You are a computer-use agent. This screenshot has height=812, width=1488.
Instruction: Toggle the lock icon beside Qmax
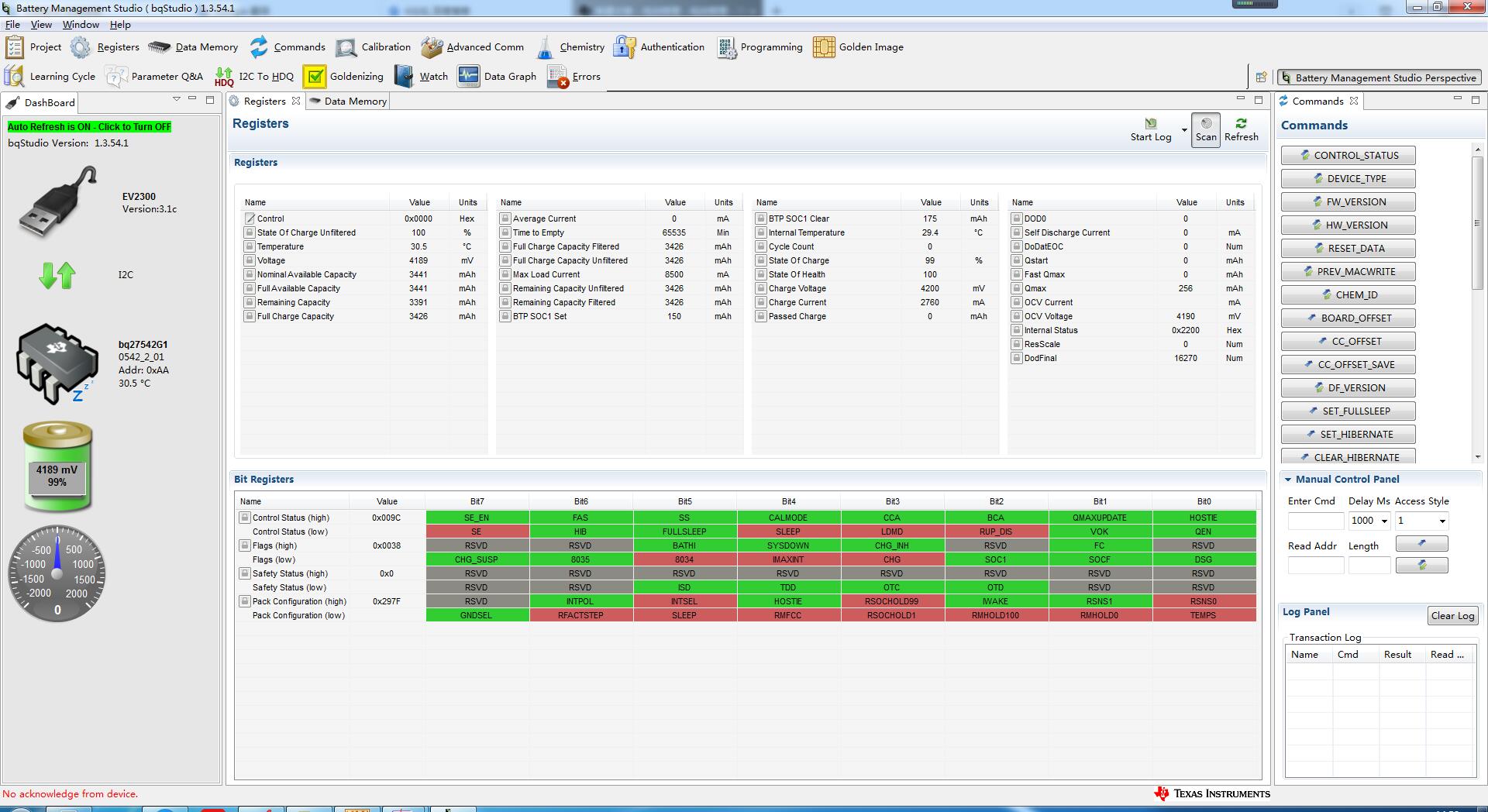[x=1017, y=288]
